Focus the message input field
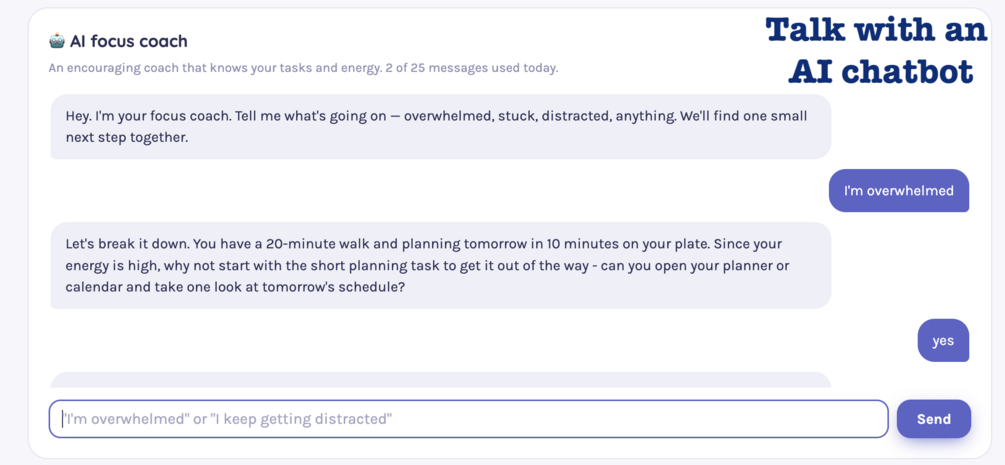The image size is (1005, 465). [469, 419]
